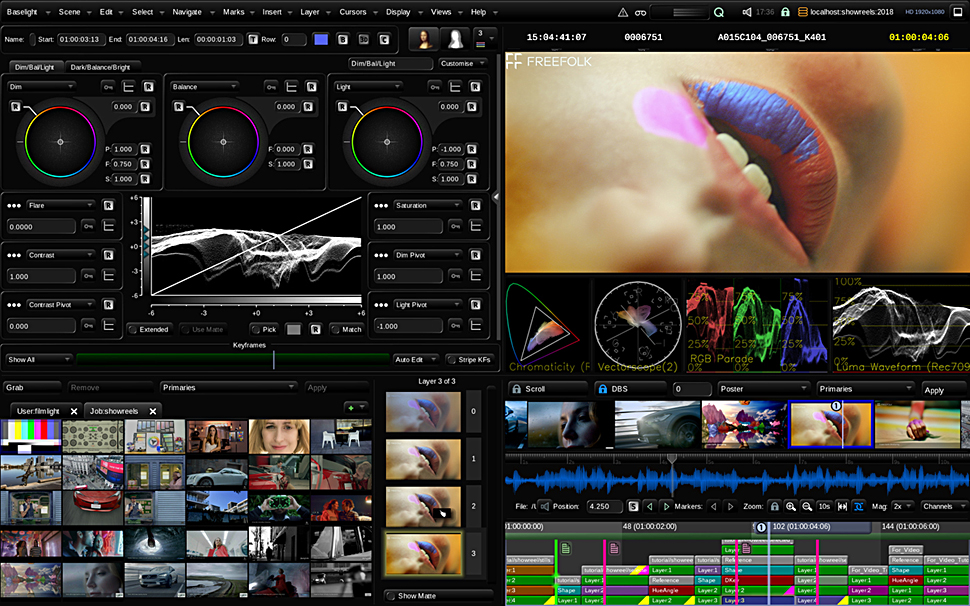Image resolution: width=970 pixels, height=606 pixels.
Task: Click the search magnifier icon in the top bar
Action: click(x=719, y=12)
